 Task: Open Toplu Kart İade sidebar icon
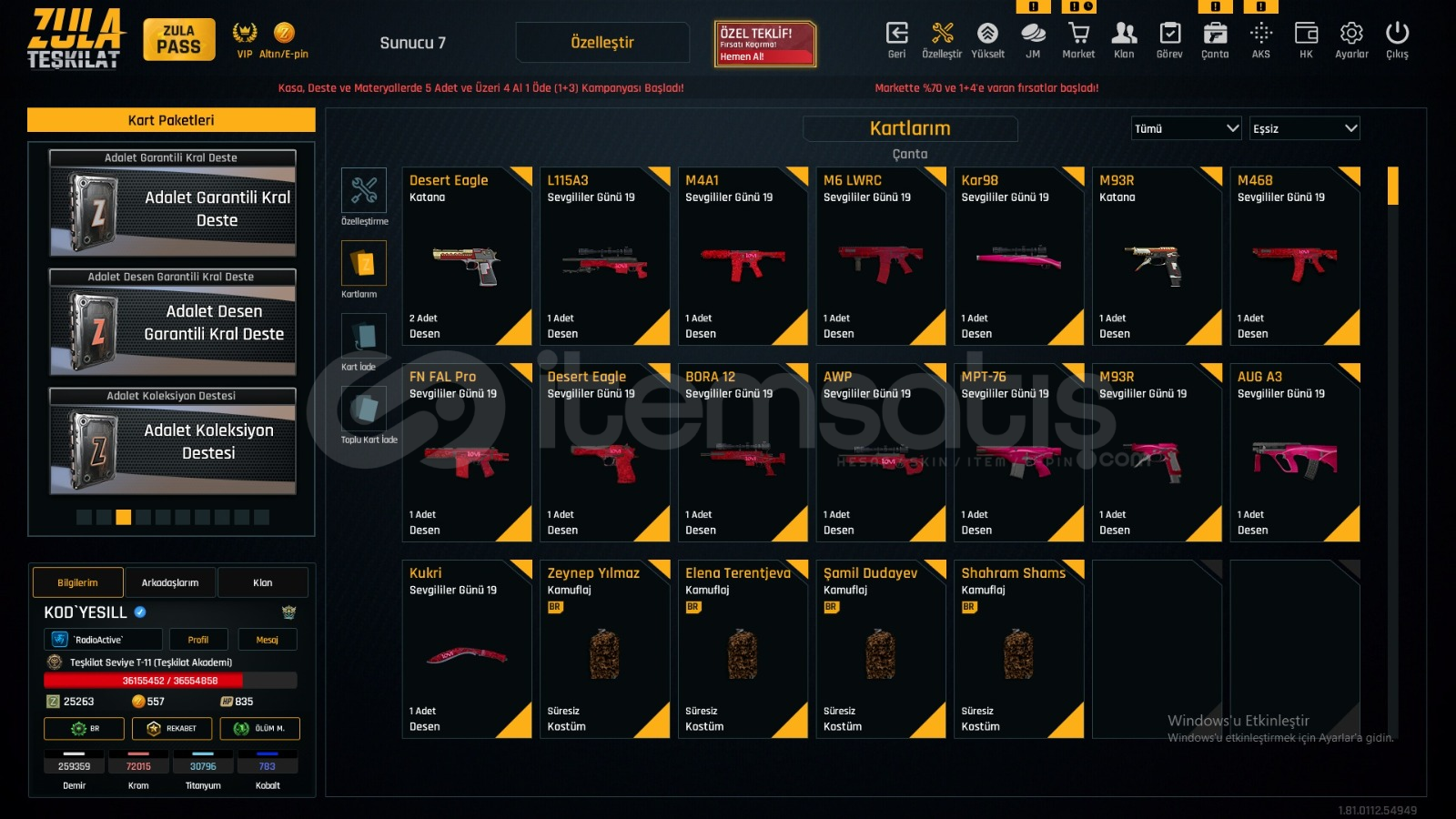click(x=364, y=409)
